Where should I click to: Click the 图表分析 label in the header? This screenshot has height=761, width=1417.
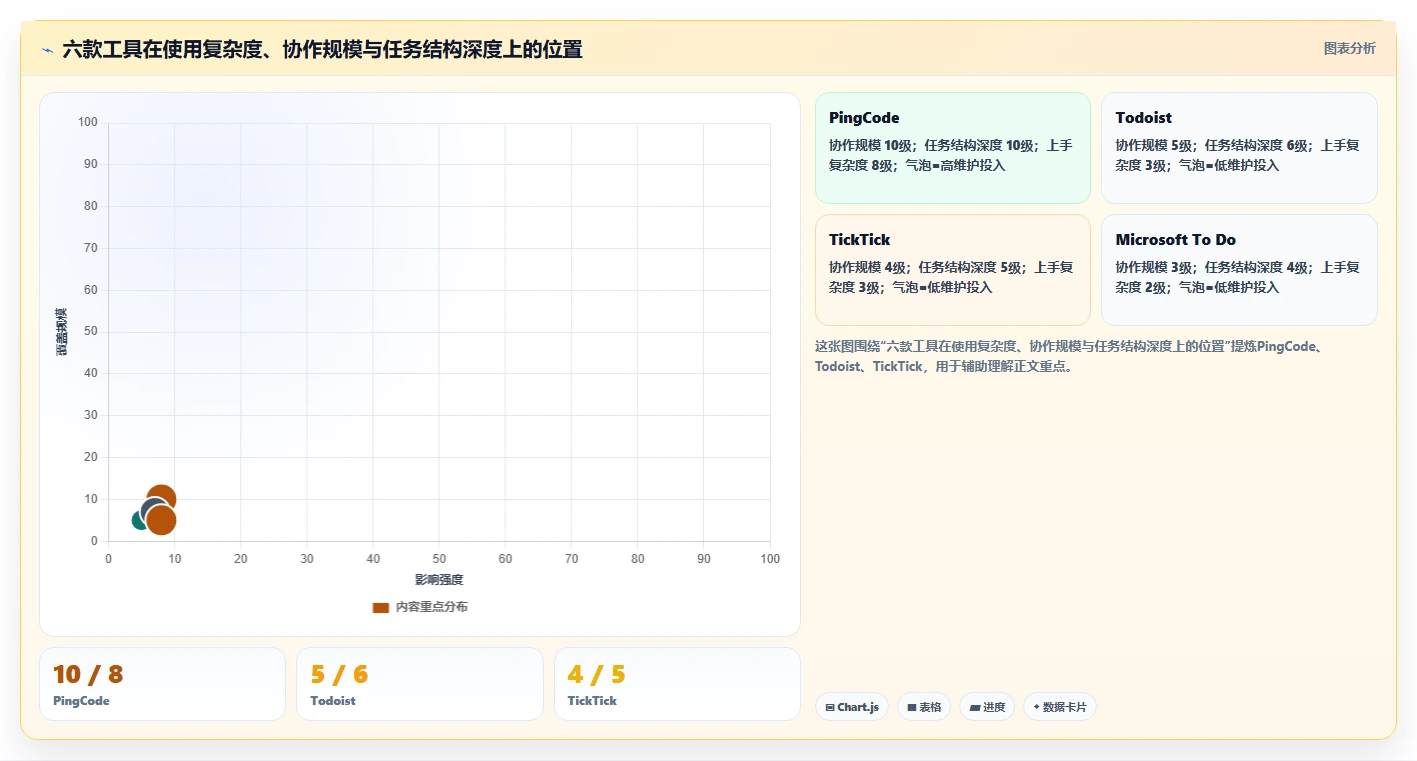pyautogui.click(x=1349, y=48)
